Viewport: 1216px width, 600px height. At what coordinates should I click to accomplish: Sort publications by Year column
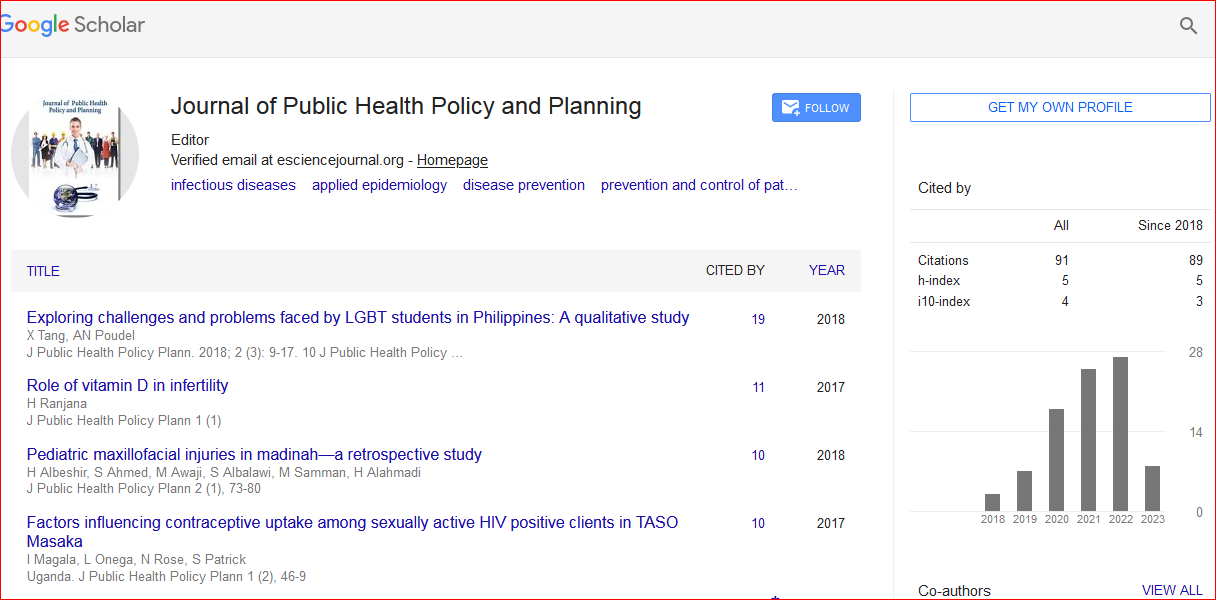pyautogui.click(x=826, y=271)
